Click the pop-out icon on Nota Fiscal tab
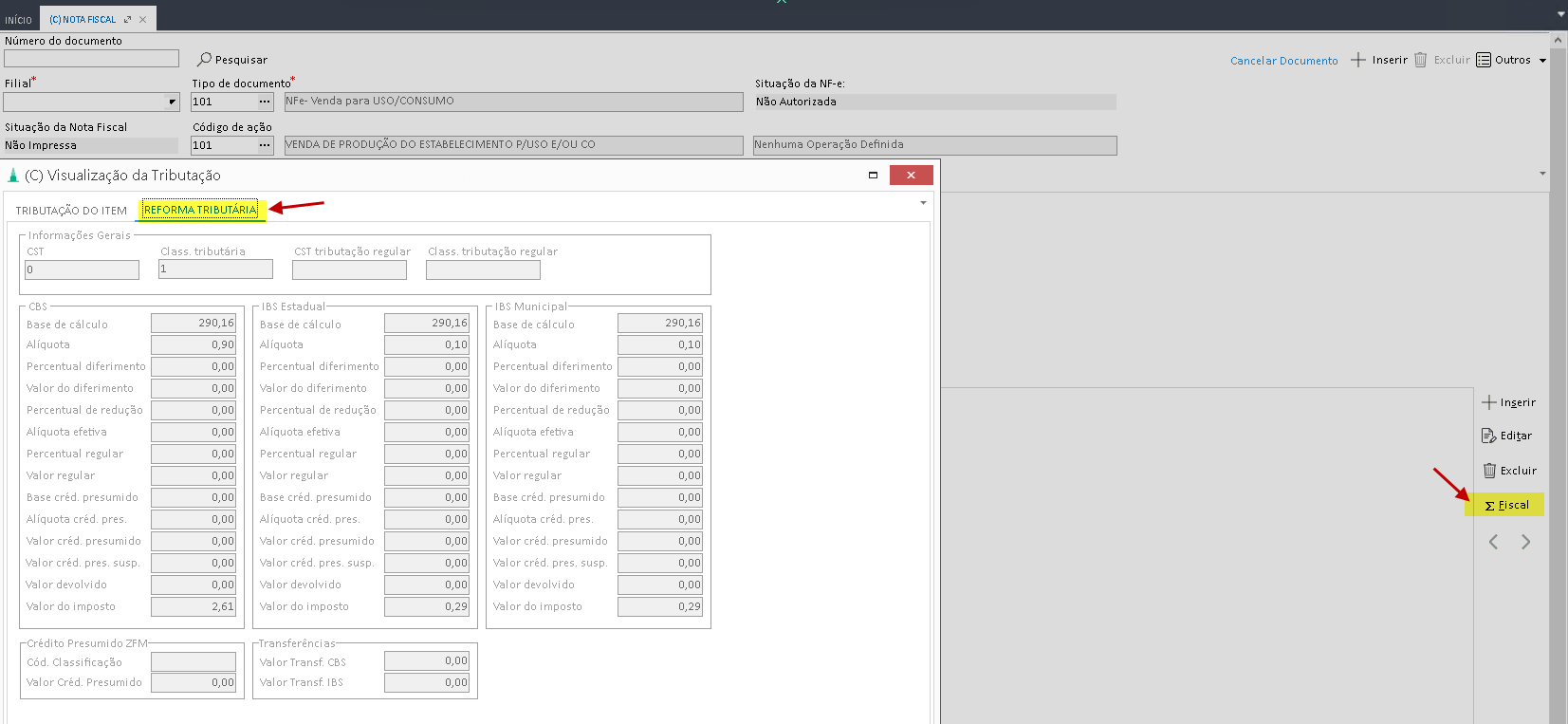Screen dimensions: 1568x724 (x=127, y=19)
